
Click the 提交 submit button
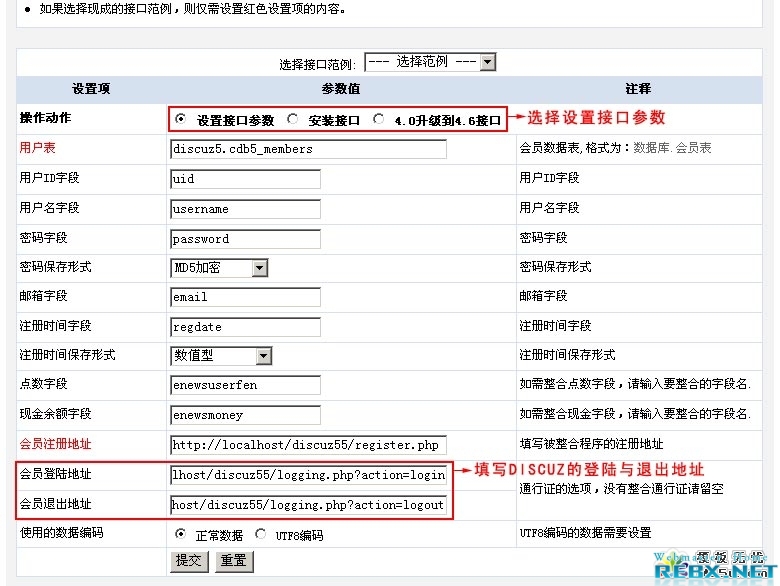[x=188, y=561]
